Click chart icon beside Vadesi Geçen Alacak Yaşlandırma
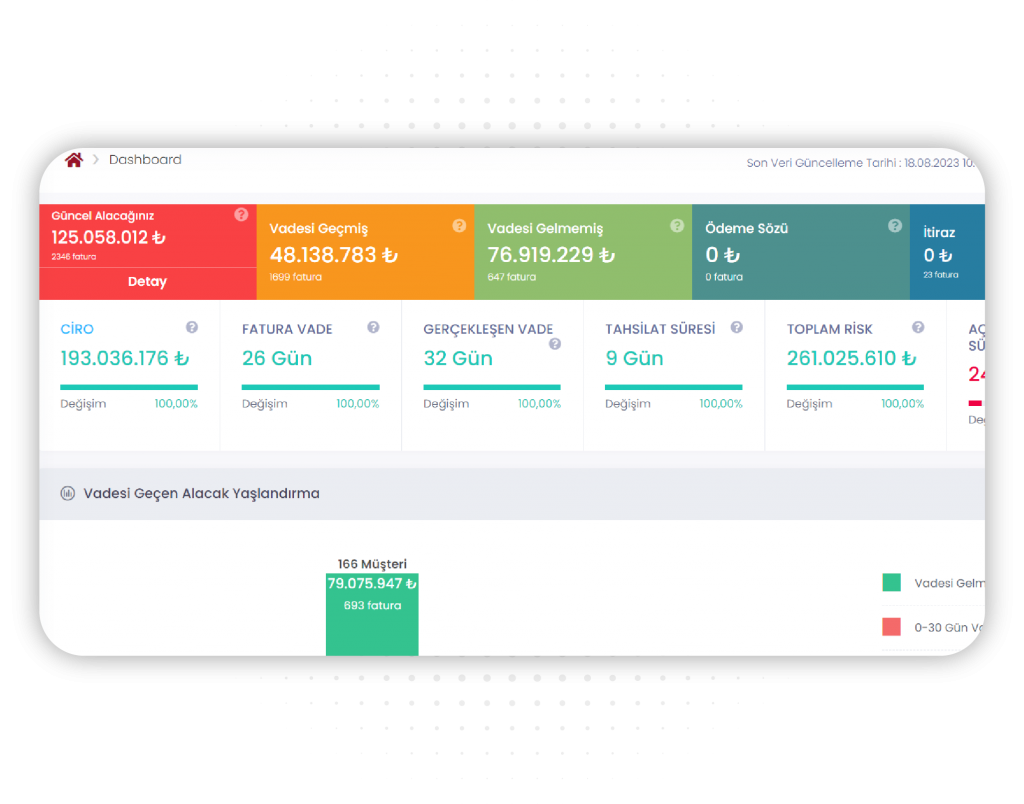The height and width of the screenshot is (804, 1024). 68,493
